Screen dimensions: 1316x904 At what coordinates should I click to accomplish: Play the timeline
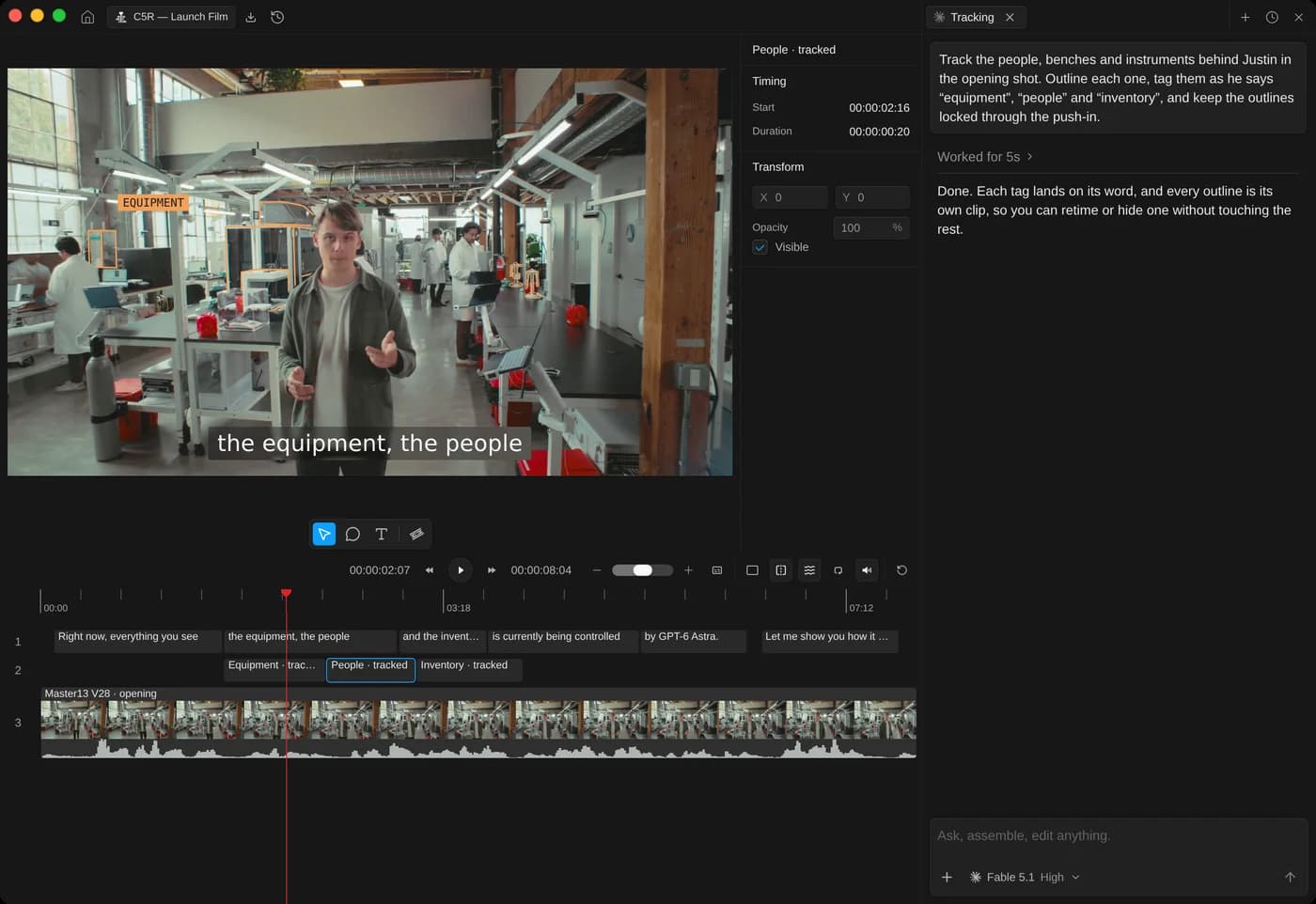tap(461, 570)
